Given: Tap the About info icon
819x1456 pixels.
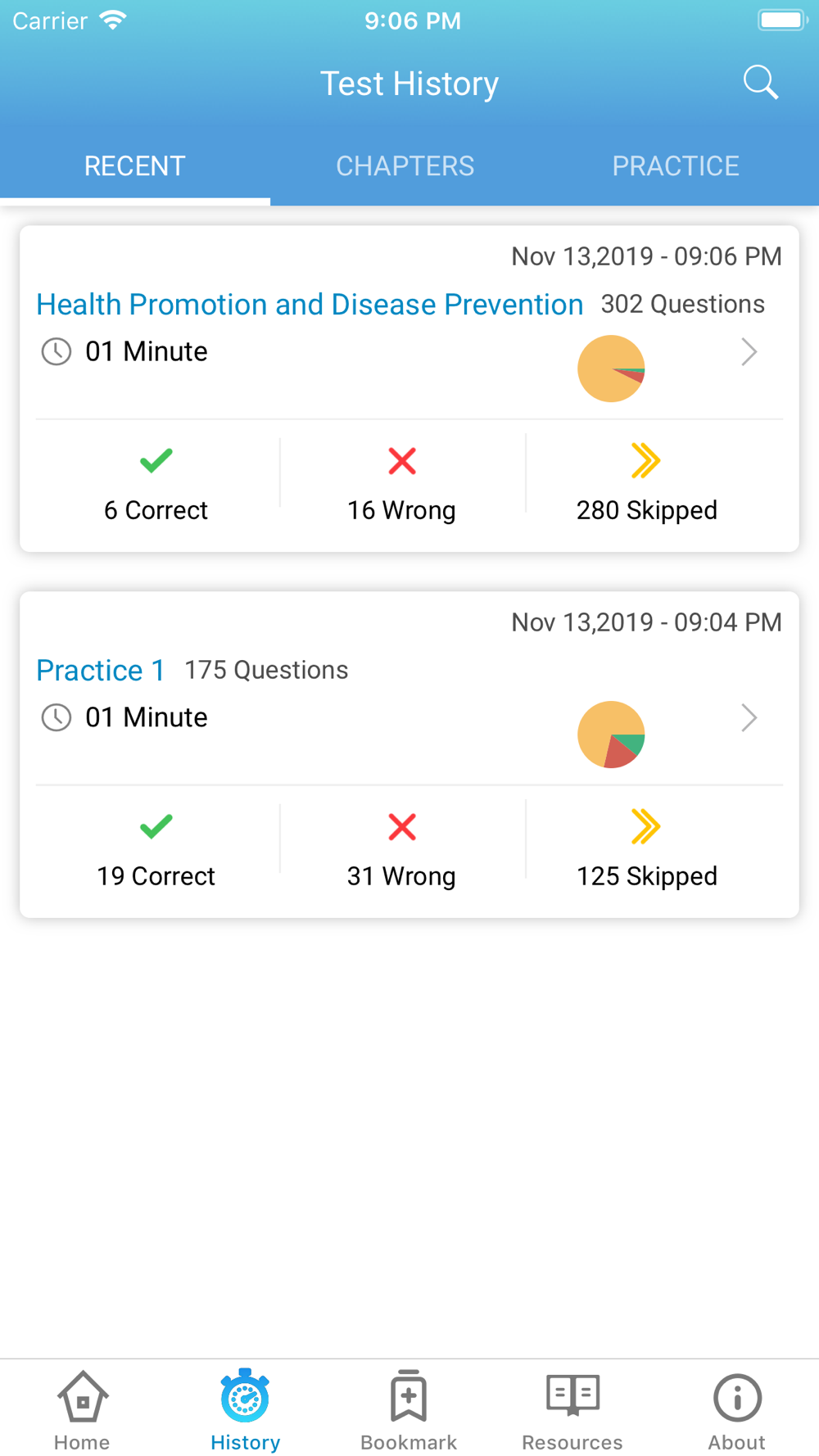Looking at the screenshot, I should coord(737,1398).
